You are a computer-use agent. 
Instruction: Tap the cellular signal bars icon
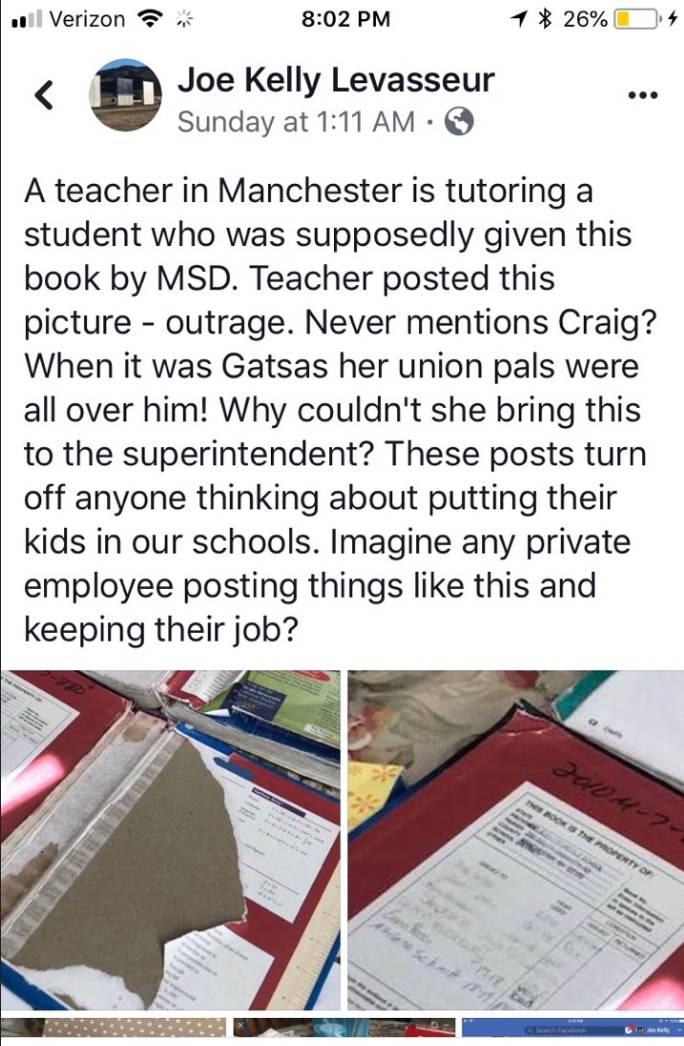(x=27, y=19)
